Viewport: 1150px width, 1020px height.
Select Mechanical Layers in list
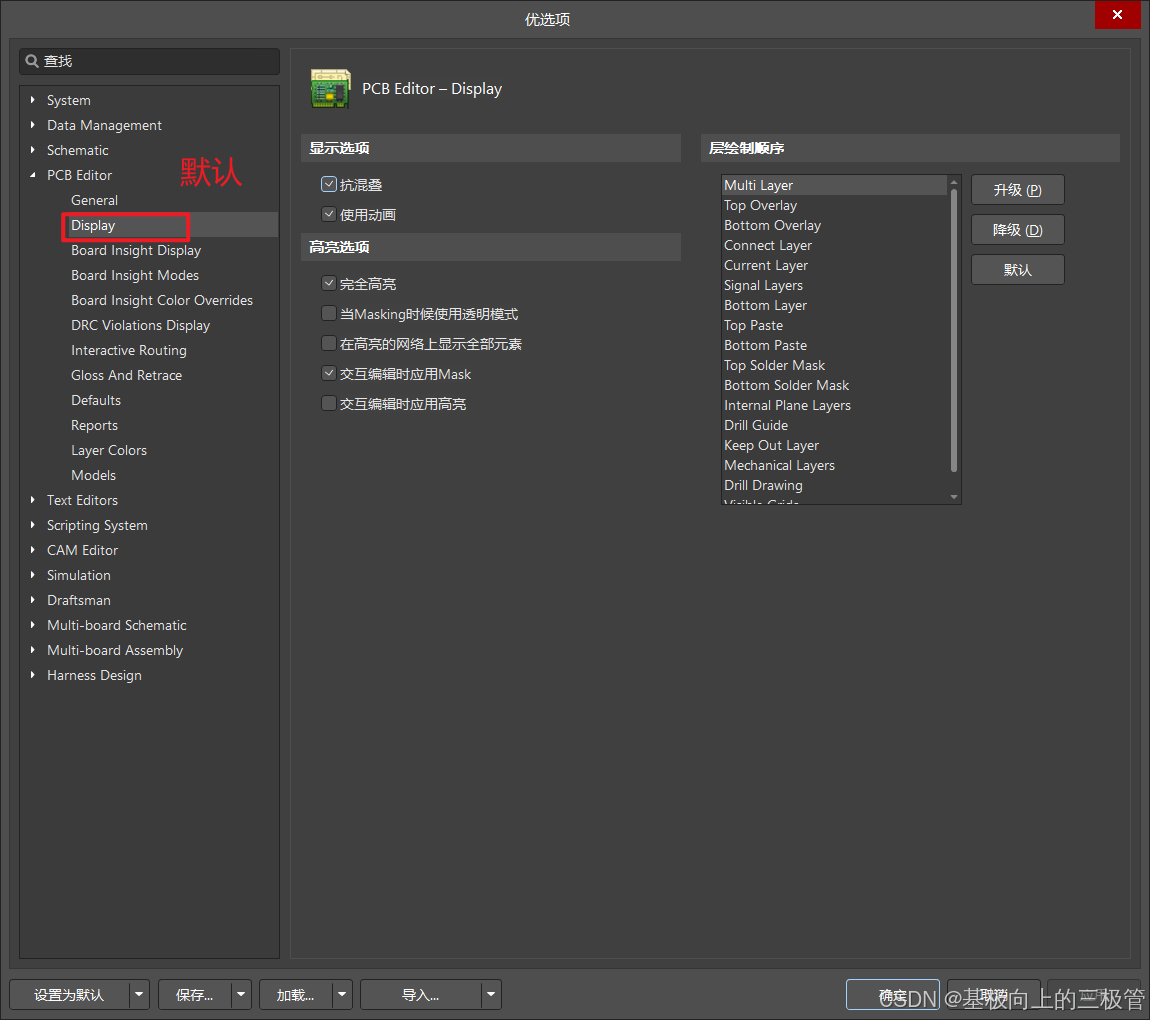click(x=835, y=465)
